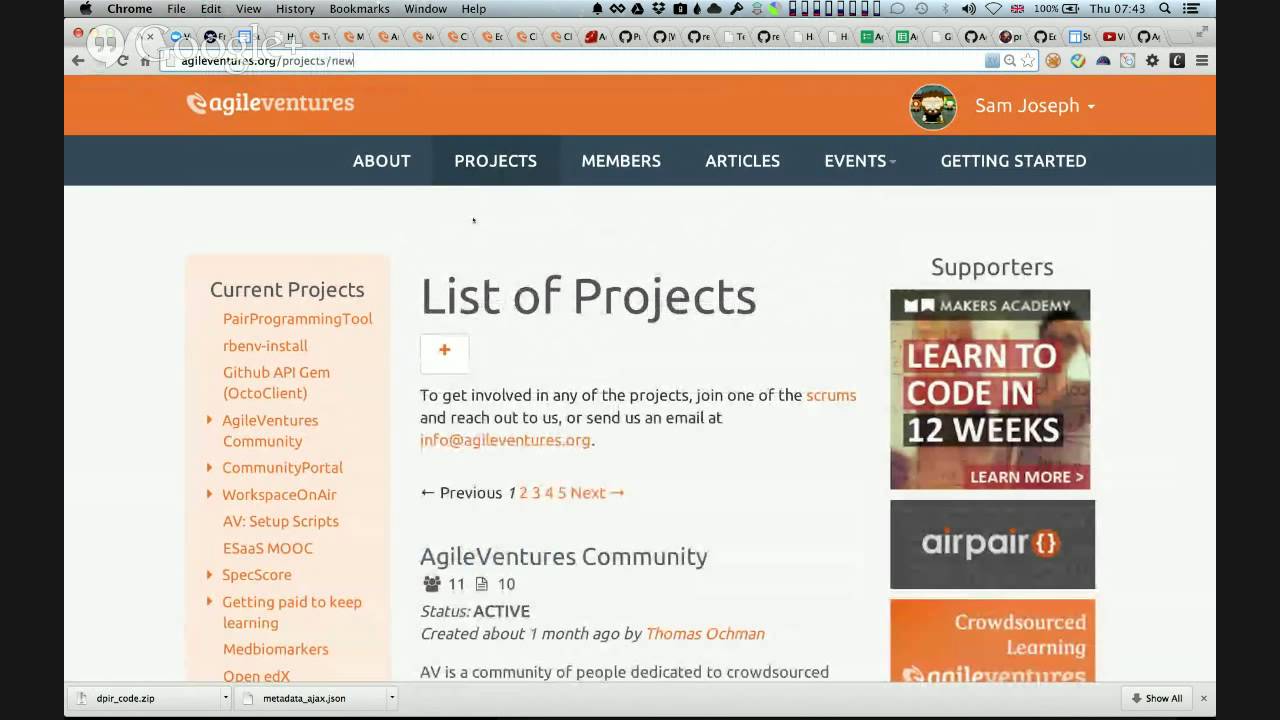
Task: Open the History menu
Action: tap(295, 9)
